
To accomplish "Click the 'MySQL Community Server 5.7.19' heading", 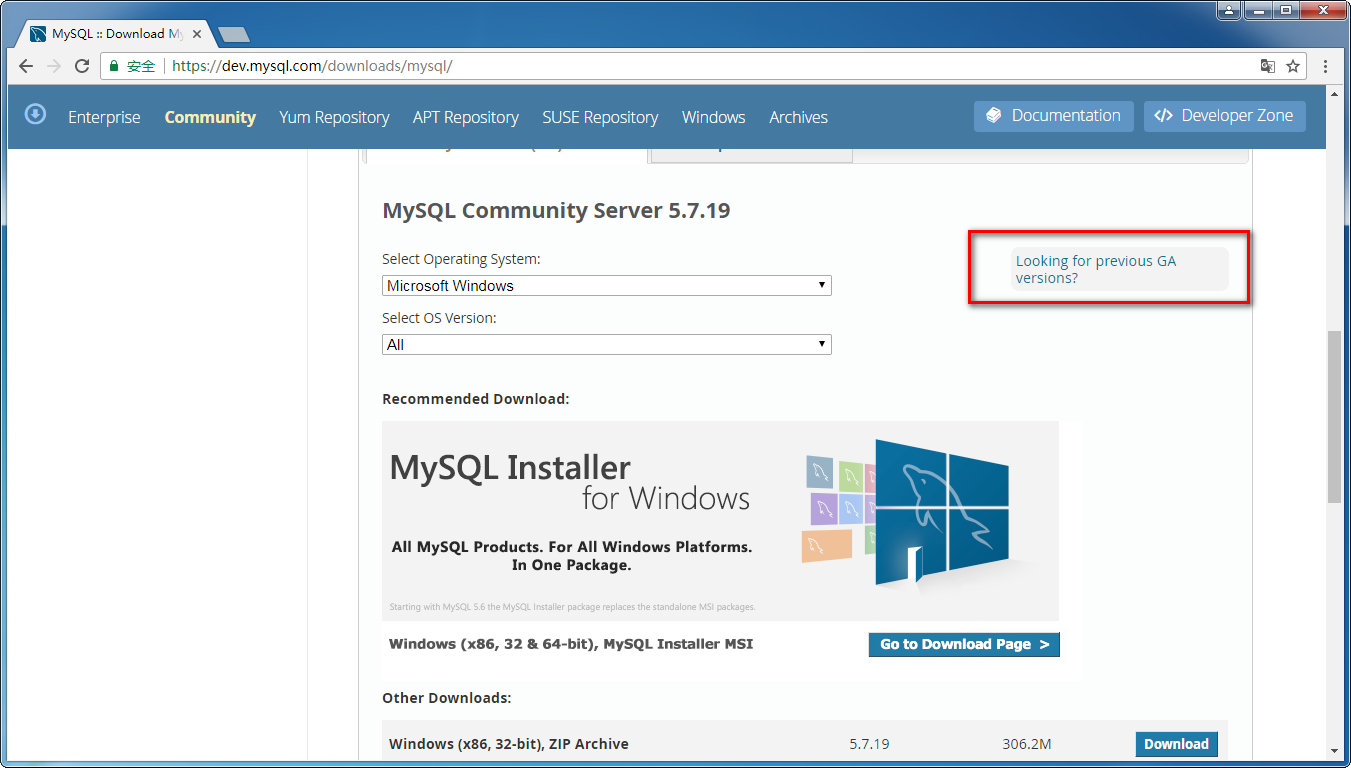I will pos(556,211).
